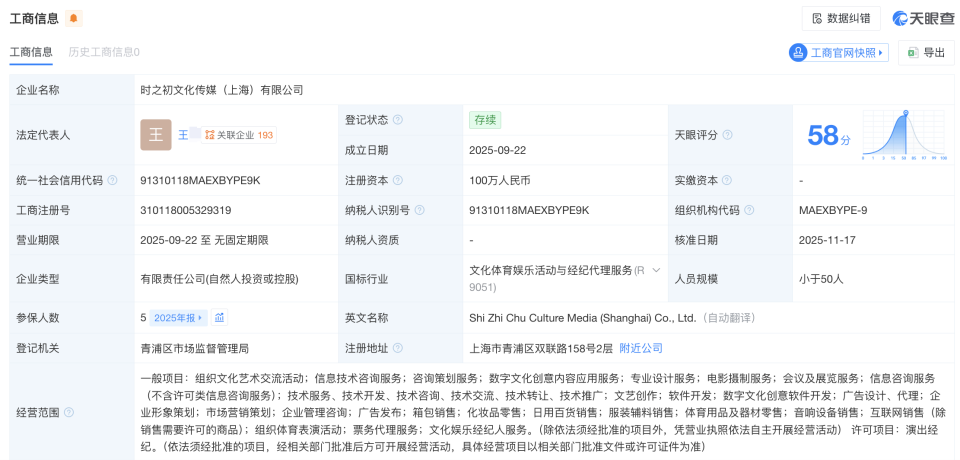Image resolution: width=960 pixels, height=460 pixels.
Task: Click help icon next to 注册资本
Action: pos(398,181)
